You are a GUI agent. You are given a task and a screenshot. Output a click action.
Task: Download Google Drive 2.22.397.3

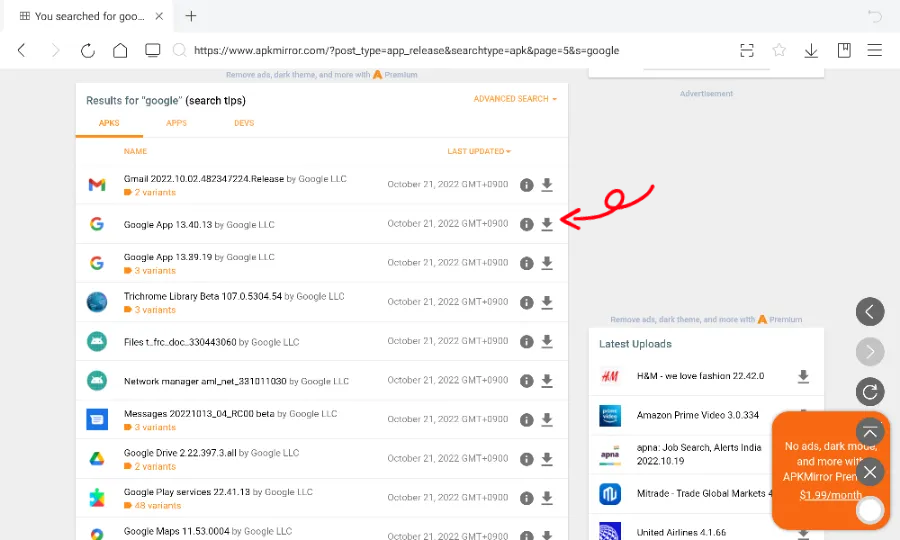547,459
